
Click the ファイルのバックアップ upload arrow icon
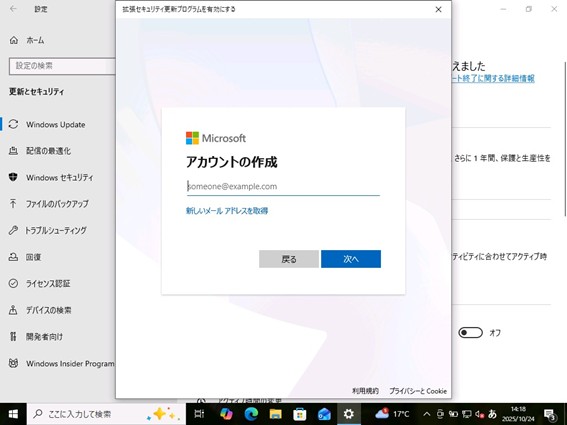pyautogui.click(x=13, y=204)
